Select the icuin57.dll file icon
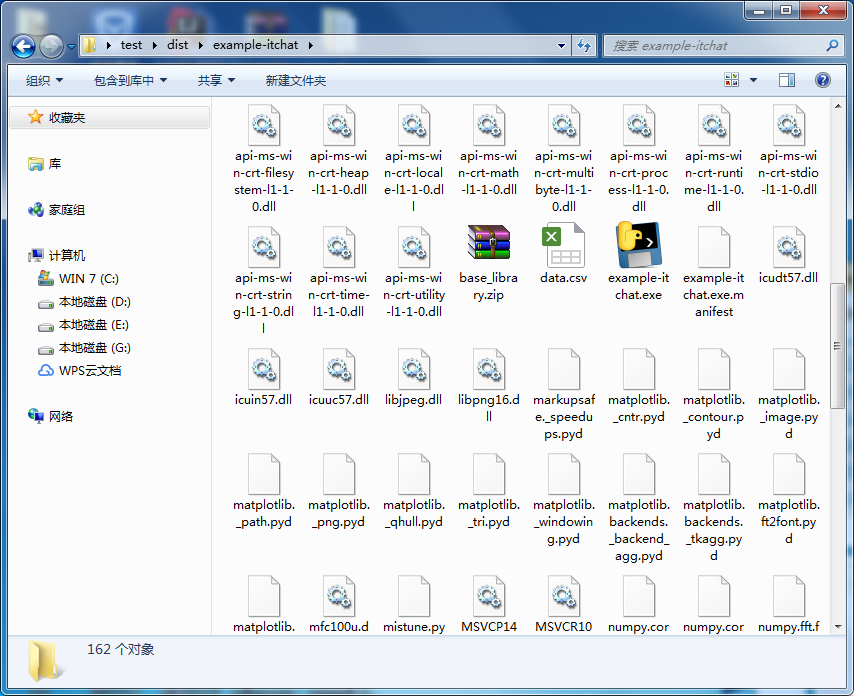Viewport: 854px width, 696px height. click(x=264, y=369)
